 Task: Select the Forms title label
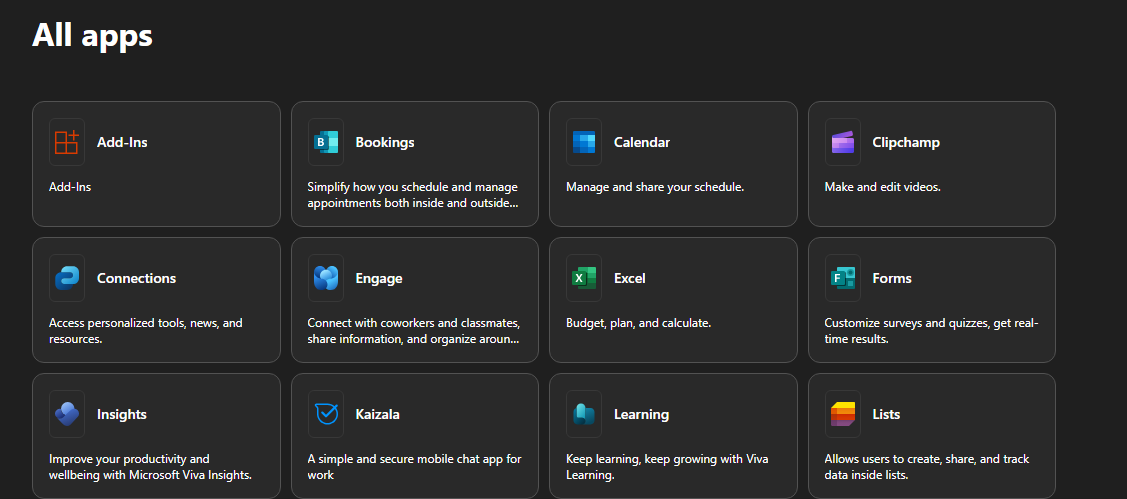[892, 278]
